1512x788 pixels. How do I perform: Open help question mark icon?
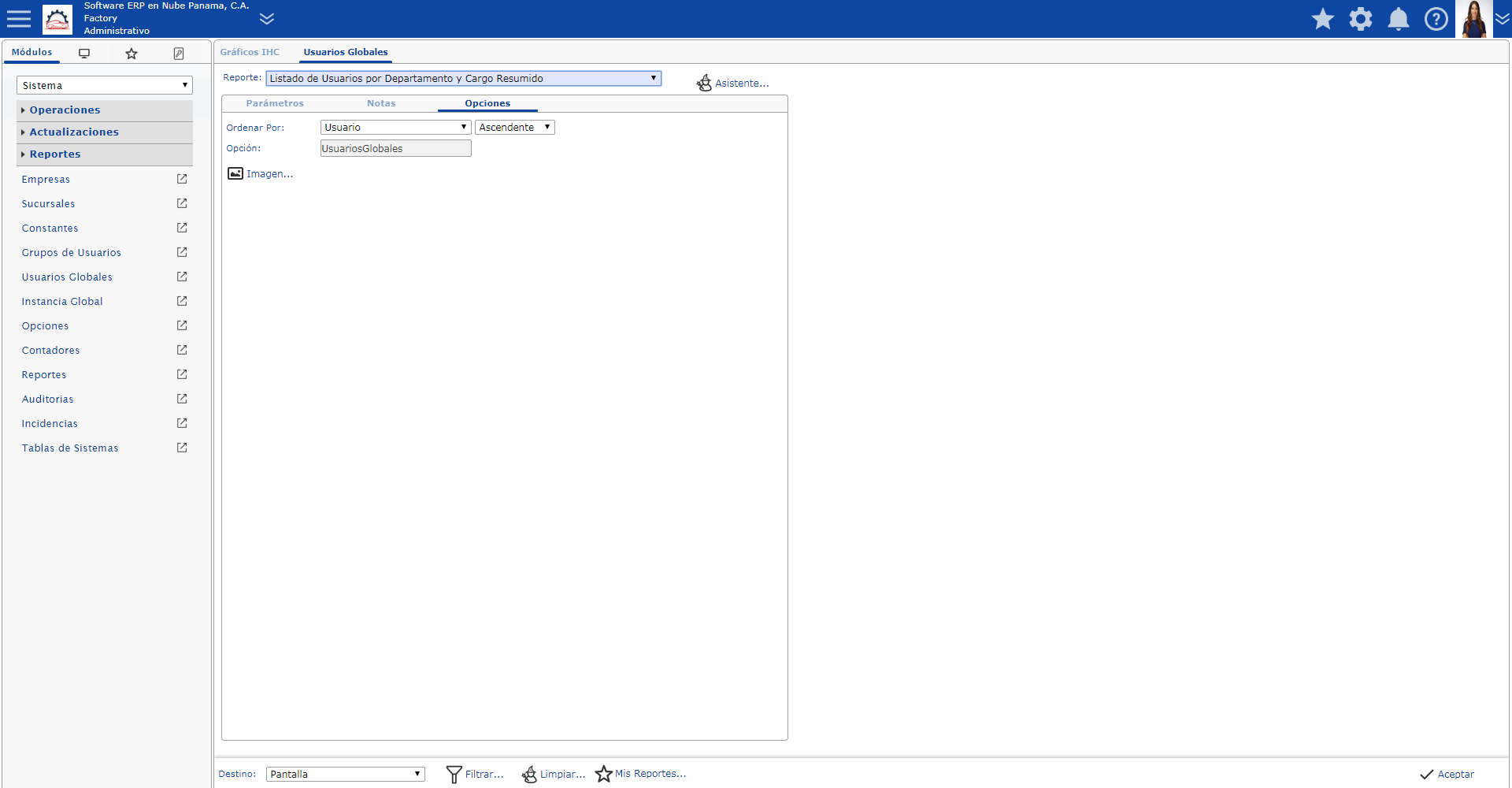[1436, 19]
